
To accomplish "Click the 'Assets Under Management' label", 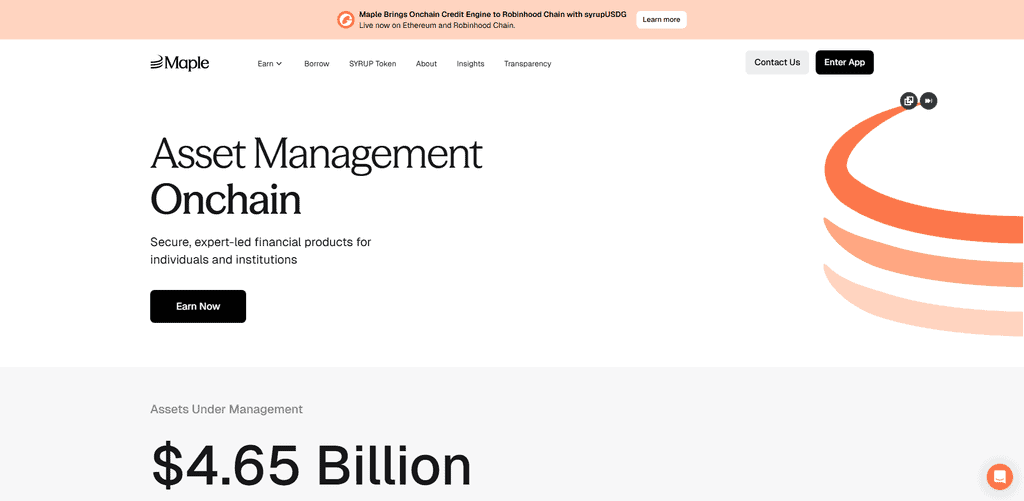I will (227, 410).
